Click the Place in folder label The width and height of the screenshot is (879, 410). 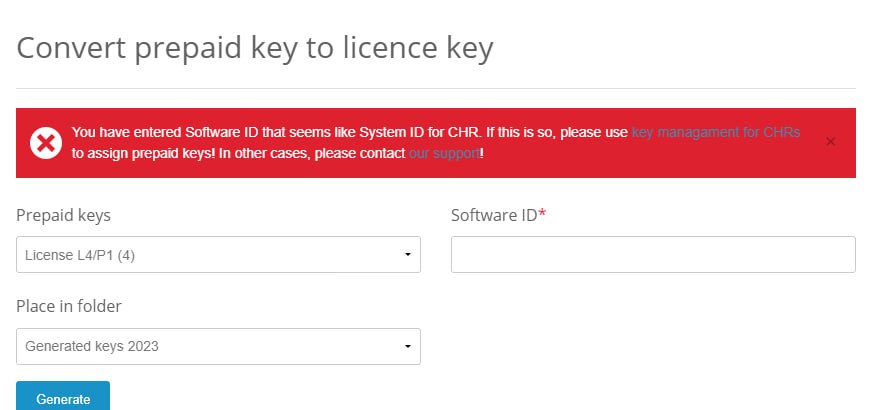click(69, 306)
